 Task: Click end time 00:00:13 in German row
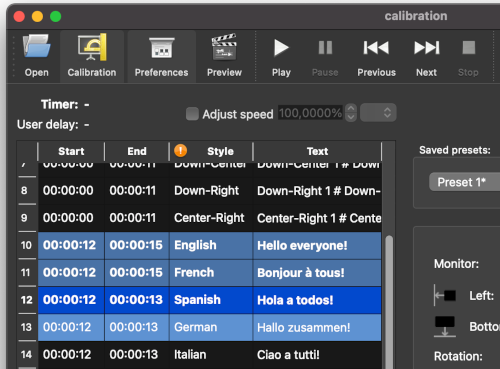pos(136,327)
